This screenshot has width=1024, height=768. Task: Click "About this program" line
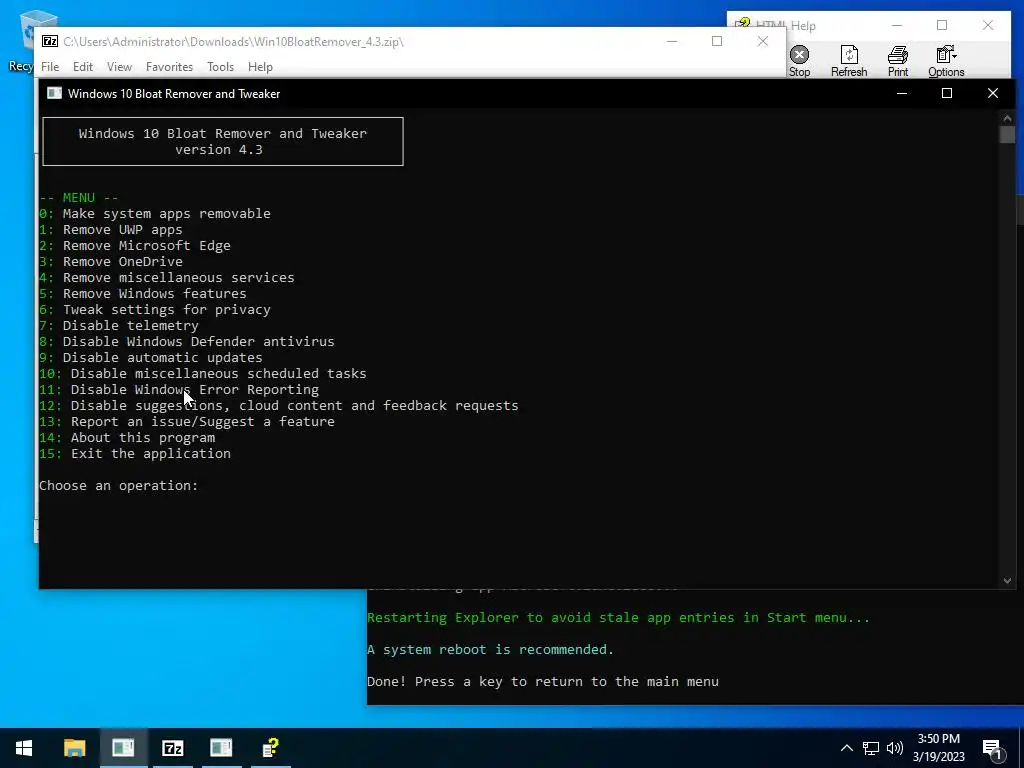coord(127,438)
